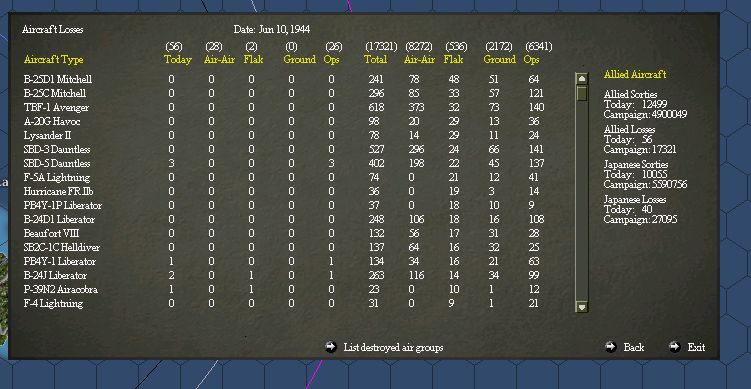Select the Hurricane FR IIb row

pyautogui.click(x=284, y=191)
